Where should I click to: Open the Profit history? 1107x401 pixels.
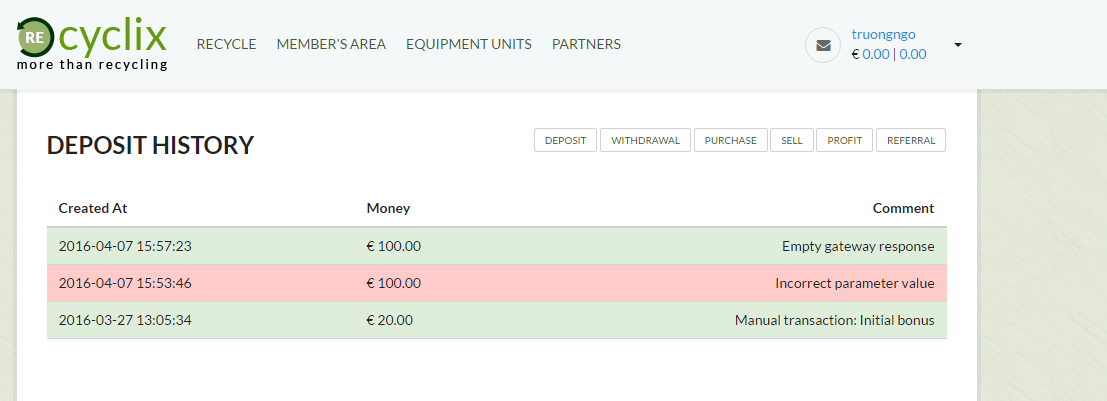(x=844, y=141)
